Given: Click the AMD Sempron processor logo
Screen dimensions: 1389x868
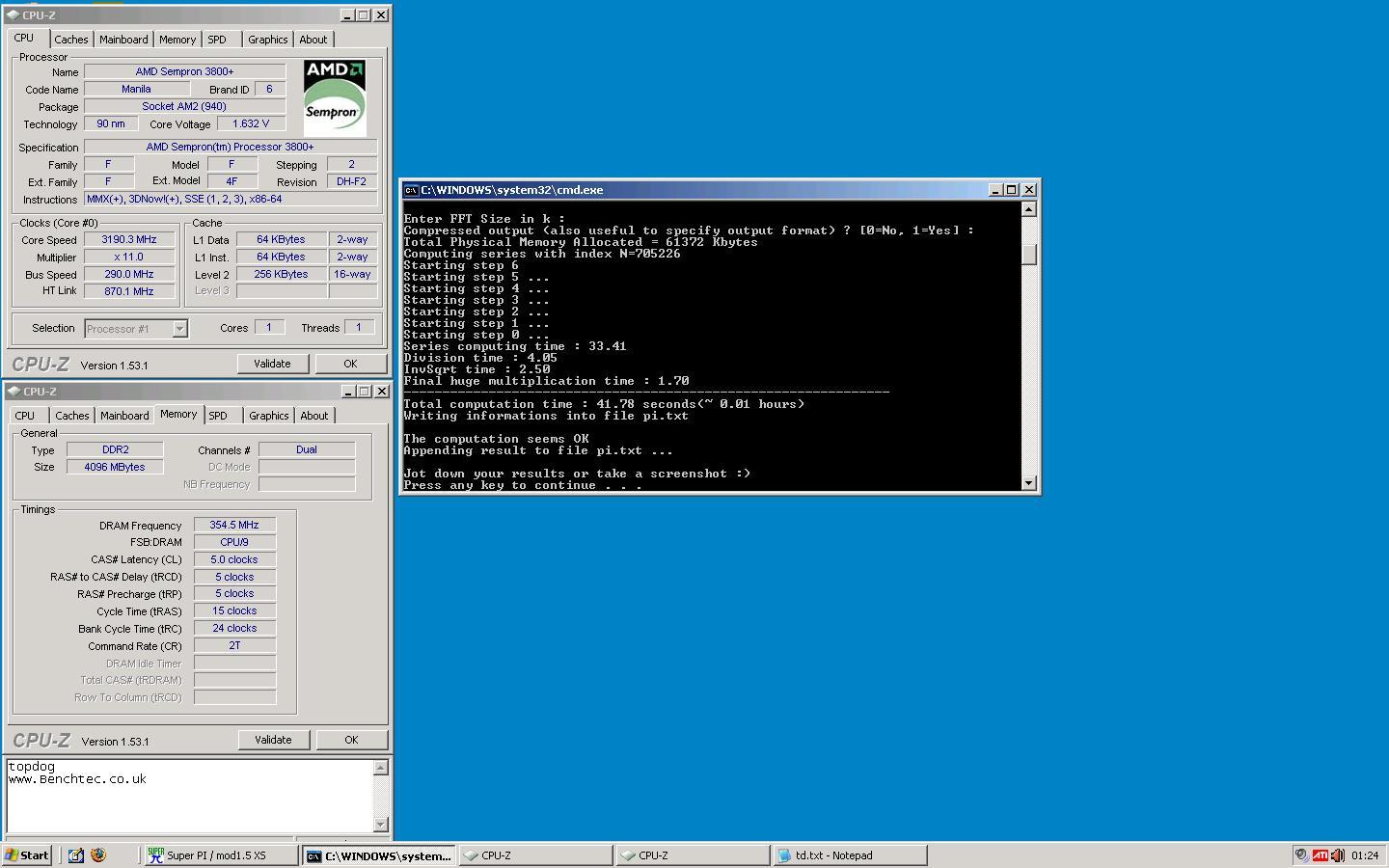Looking at the screenshot, I should [335, 97].
